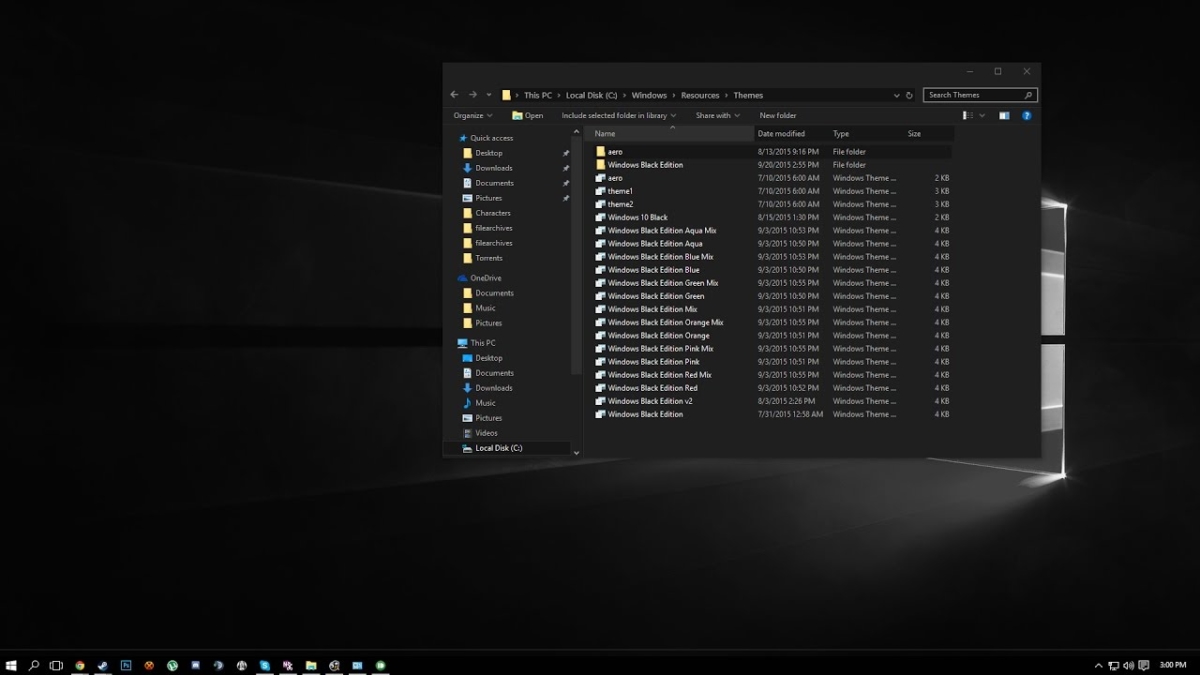The width and height of the screenshot is (1200, 675).
Task: Open the Share with menu
Action: pos(714,115)
